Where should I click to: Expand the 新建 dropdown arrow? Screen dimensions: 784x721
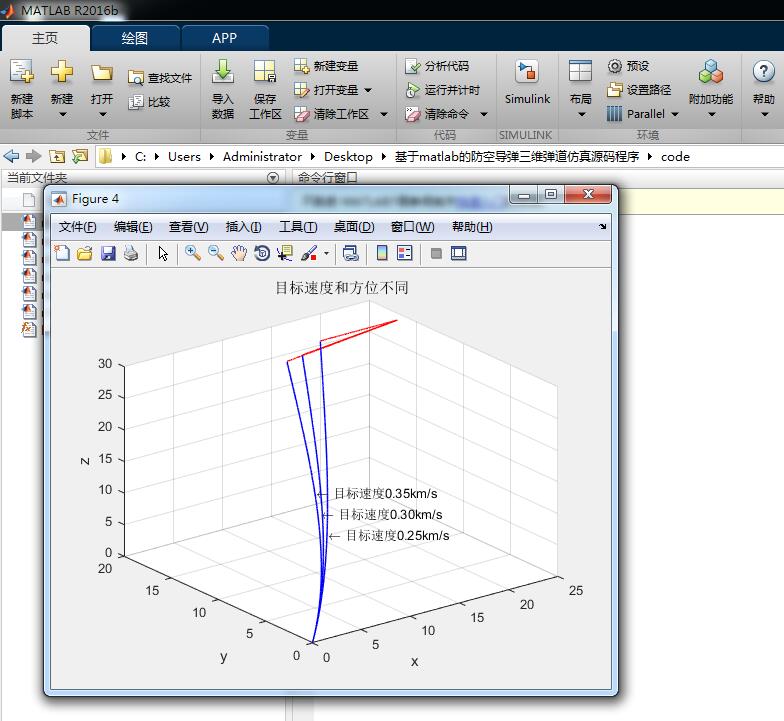[62, 114]
